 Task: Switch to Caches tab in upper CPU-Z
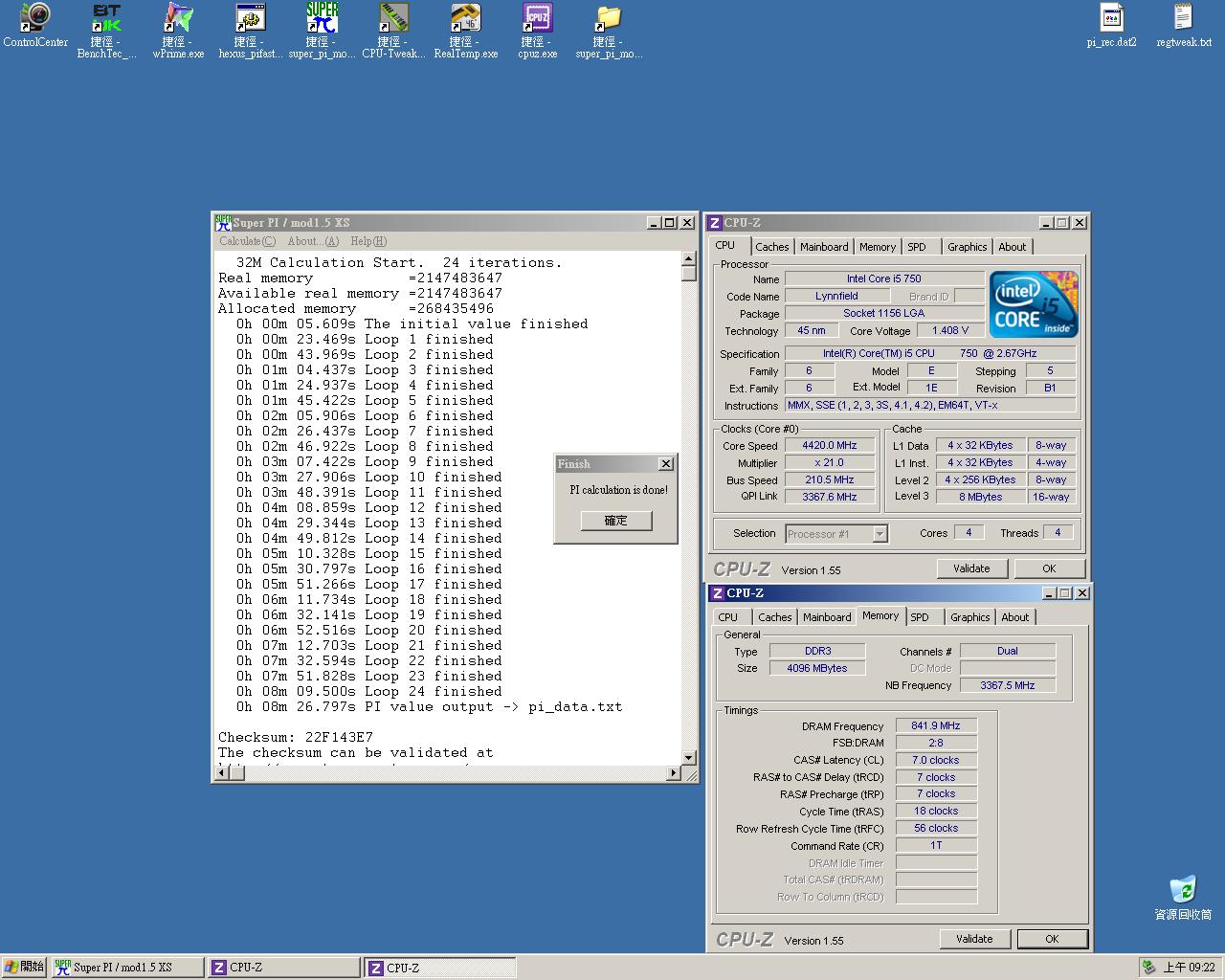tap(771, 247)
